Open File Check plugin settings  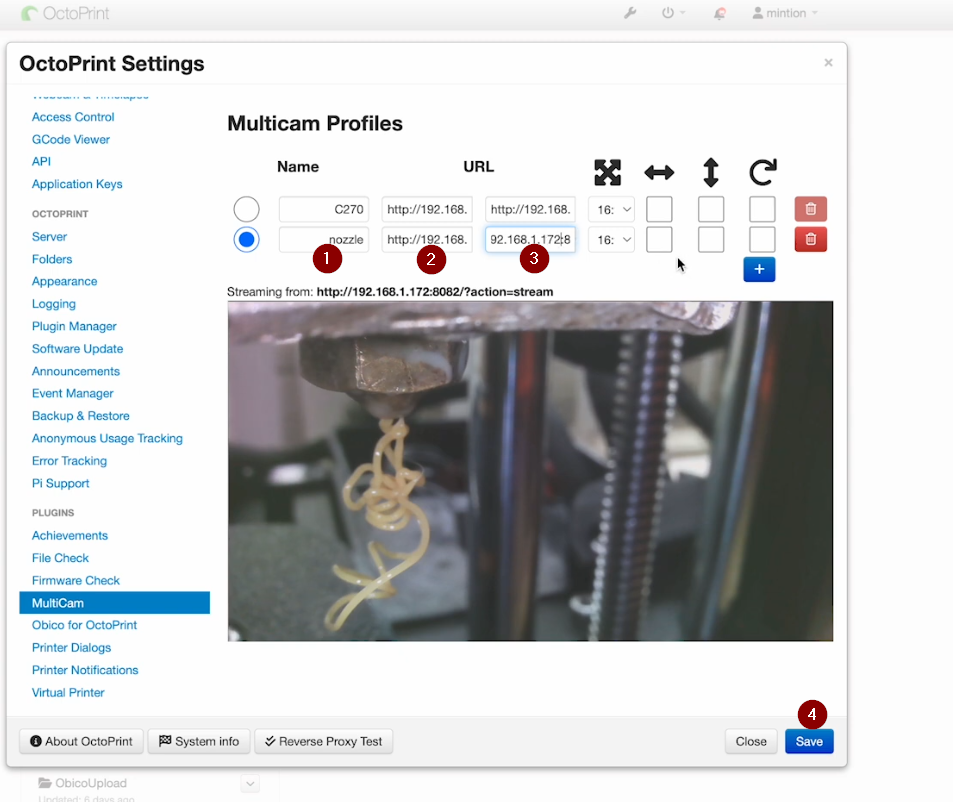point(60,558)
